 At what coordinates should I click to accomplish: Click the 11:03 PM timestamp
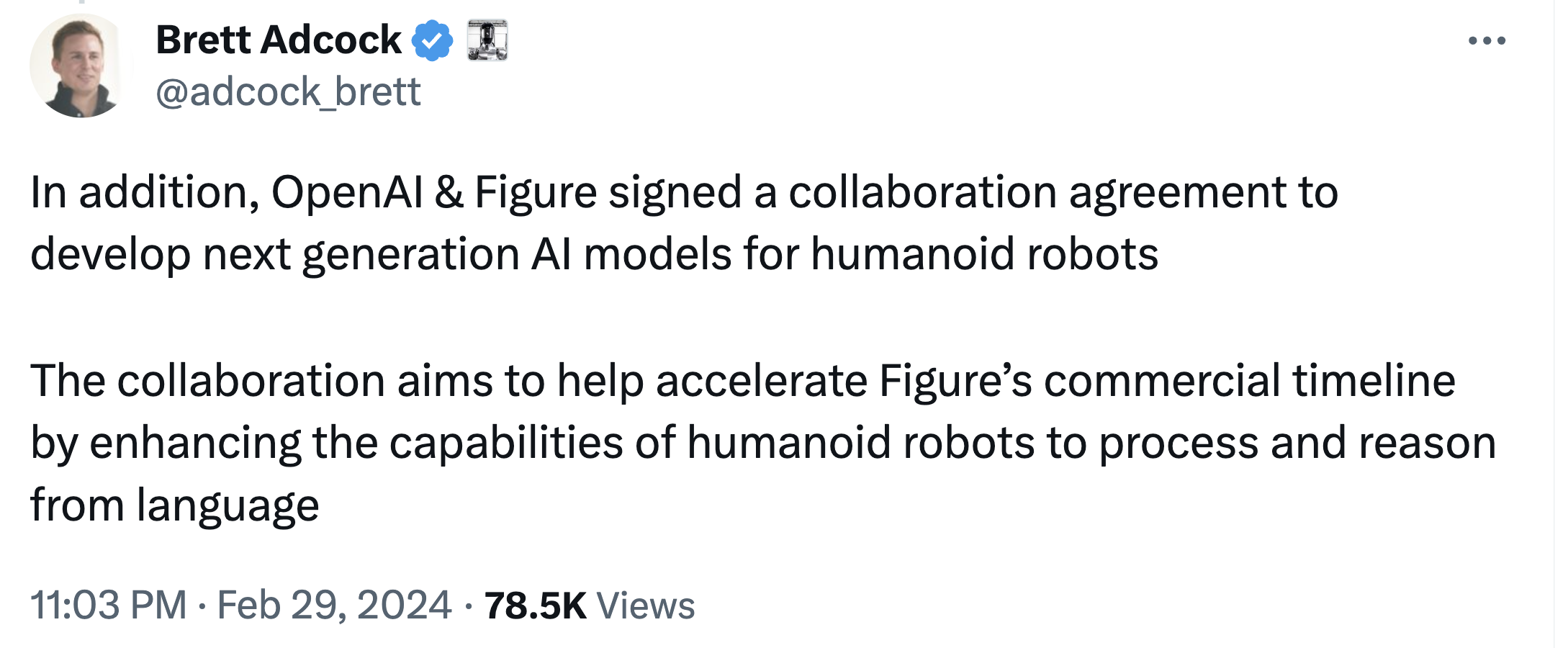click(x=109, y=605)
